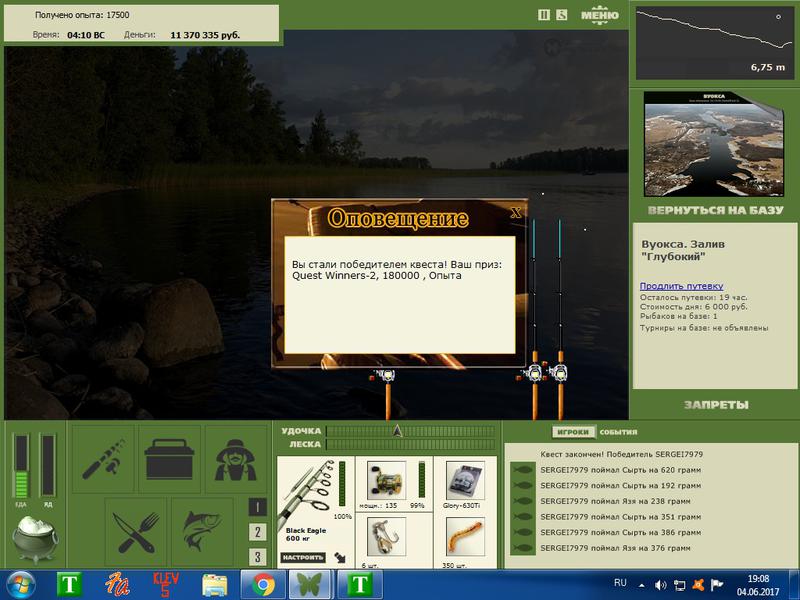Select the ИГРОКИ tab

pos(573,432)
